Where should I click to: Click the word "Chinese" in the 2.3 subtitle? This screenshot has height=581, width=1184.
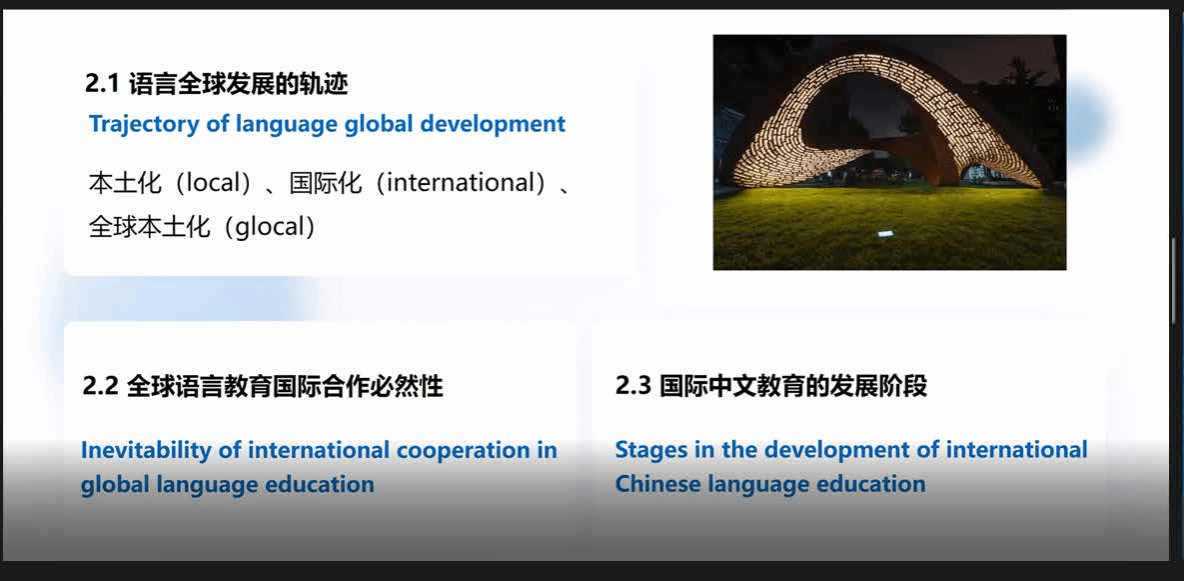point(658,484)
